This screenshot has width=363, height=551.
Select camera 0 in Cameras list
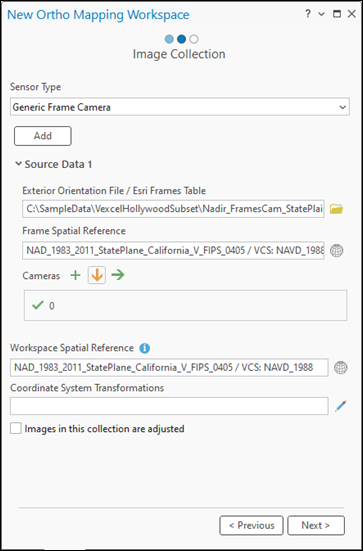click(185, 306)
